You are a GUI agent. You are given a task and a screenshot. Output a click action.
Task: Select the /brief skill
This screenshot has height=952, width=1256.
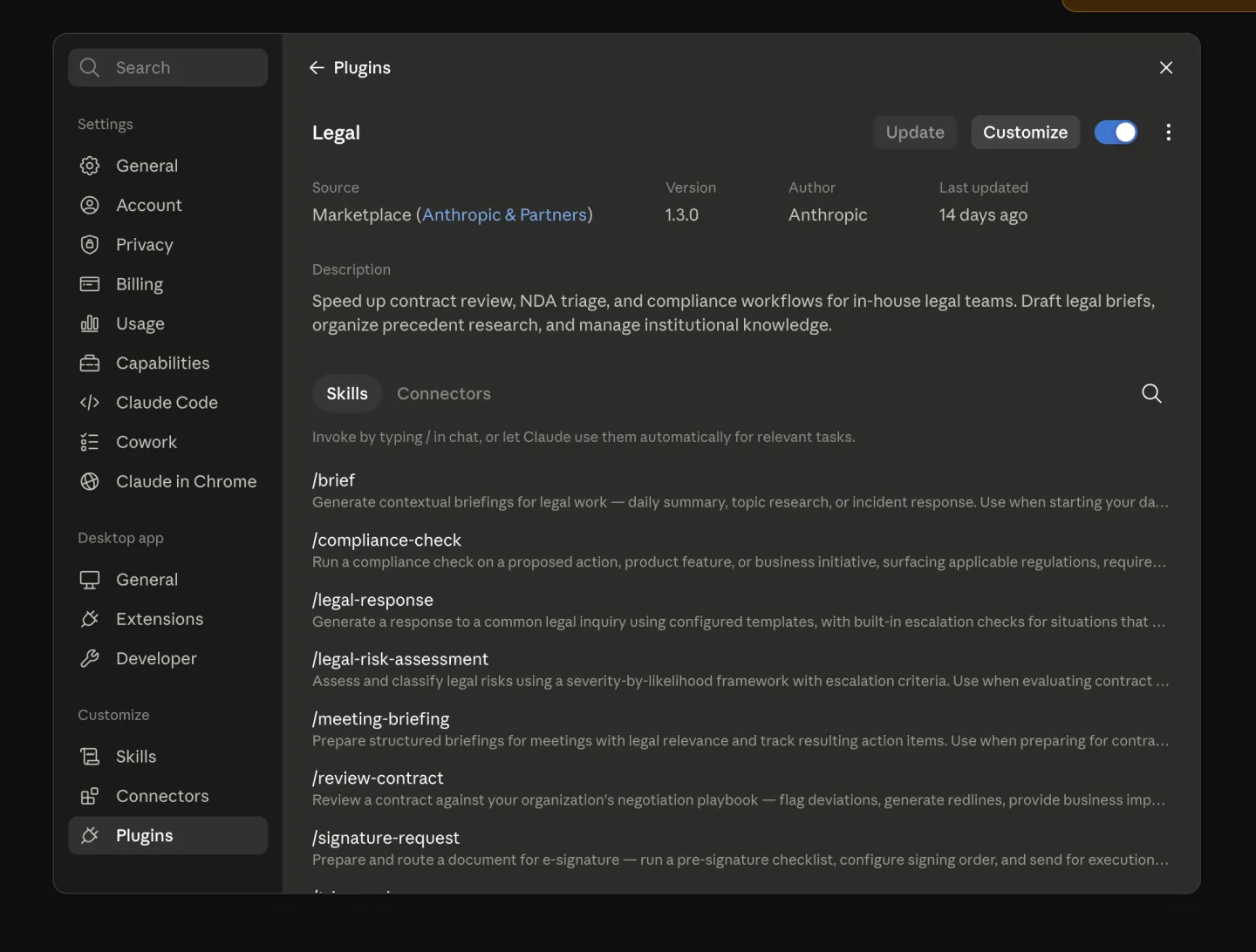coord(741,490)
